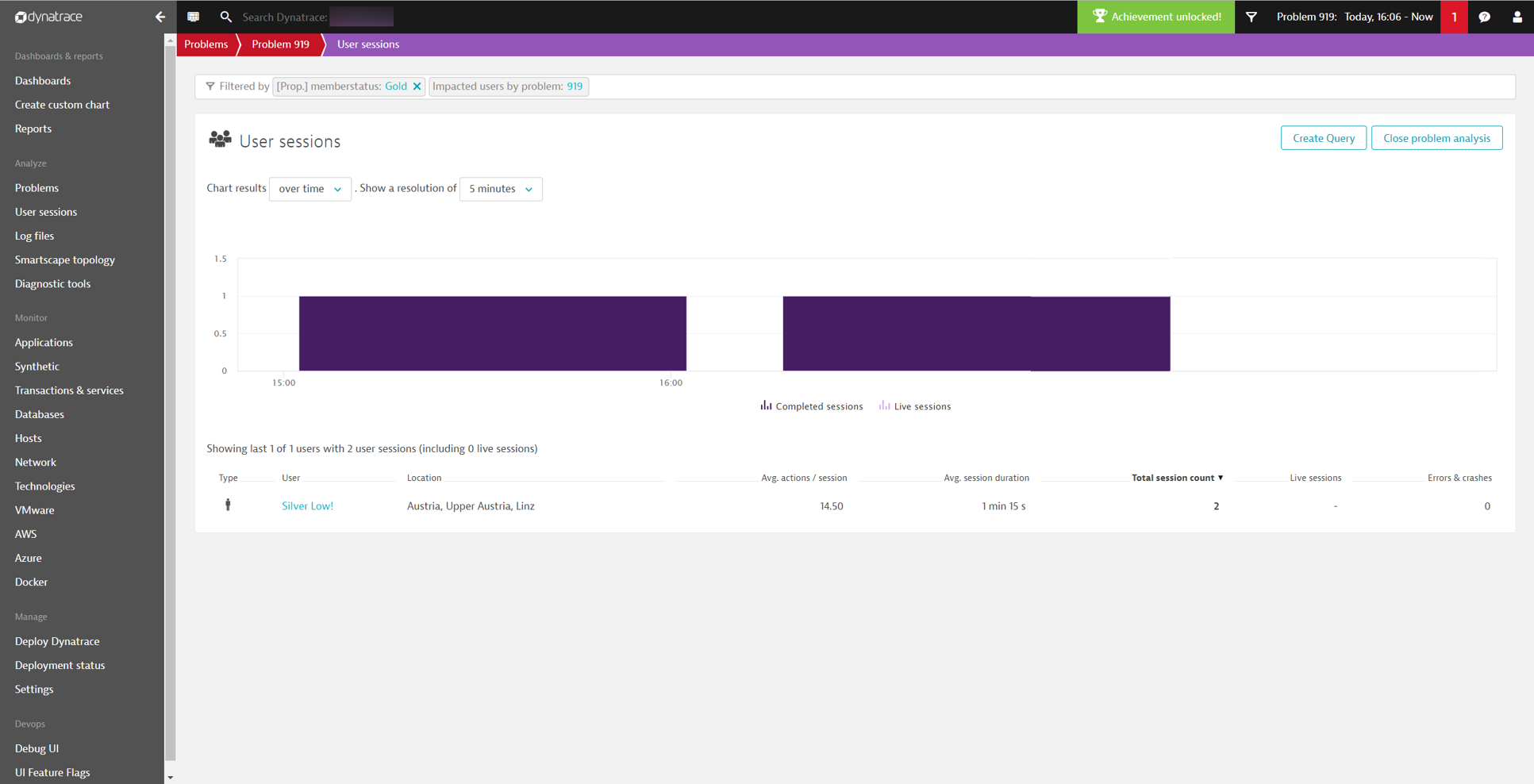The height and width of the screenshot is (784, 1534).
Task: Open Deploy Dynatrace in sidebar
Action: 57,641
